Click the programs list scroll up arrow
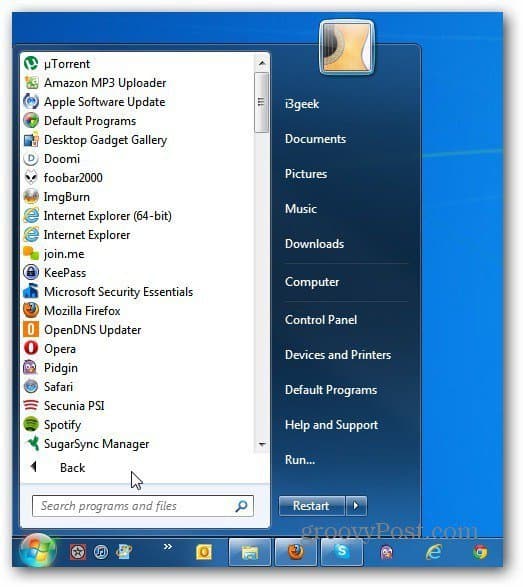Screen dimensions: 523x587 [x=262, y=63]
